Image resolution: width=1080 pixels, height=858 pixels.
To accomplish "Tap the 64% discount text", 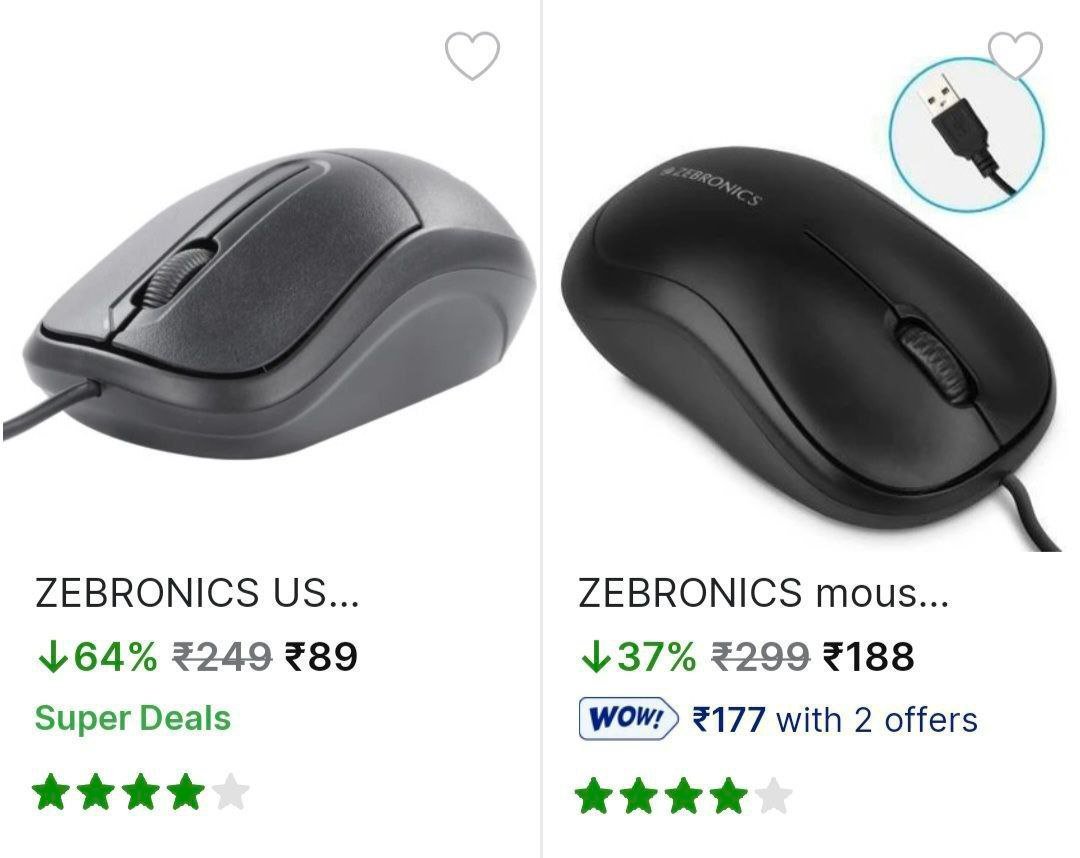I will pyautogui.click(x=115, y=657).
